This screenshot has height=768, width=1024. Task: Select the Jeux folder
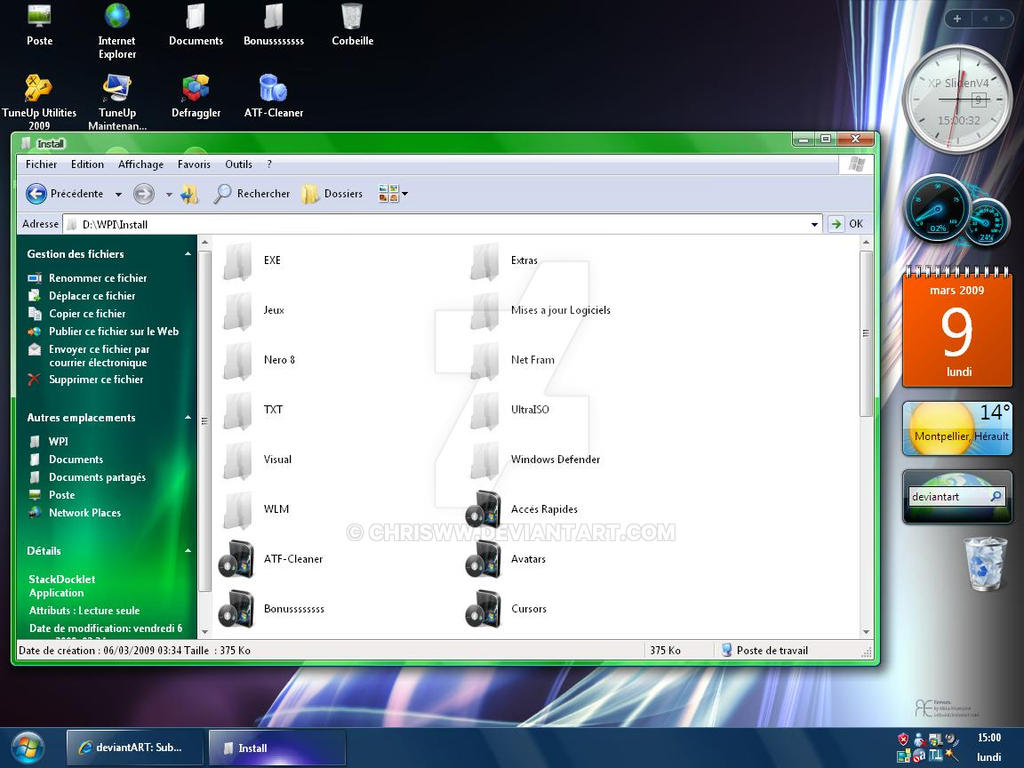point(254,310)
